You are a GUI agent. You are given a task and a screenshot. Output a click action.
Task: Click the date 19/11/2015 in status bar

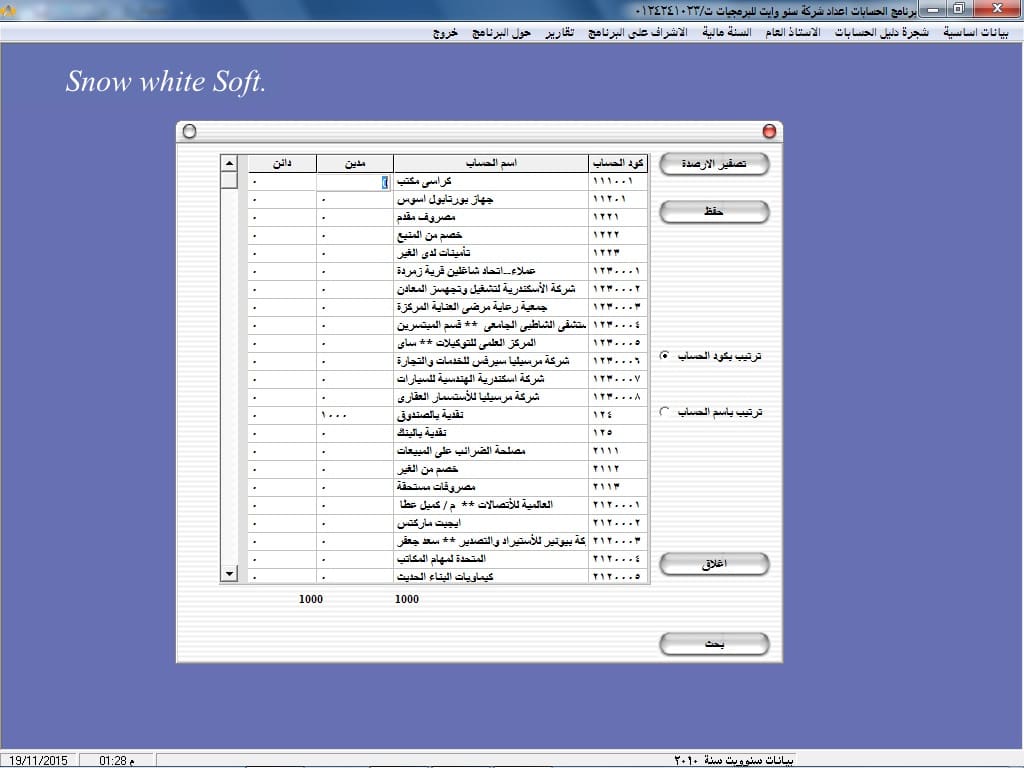click(x=39, y=761)
